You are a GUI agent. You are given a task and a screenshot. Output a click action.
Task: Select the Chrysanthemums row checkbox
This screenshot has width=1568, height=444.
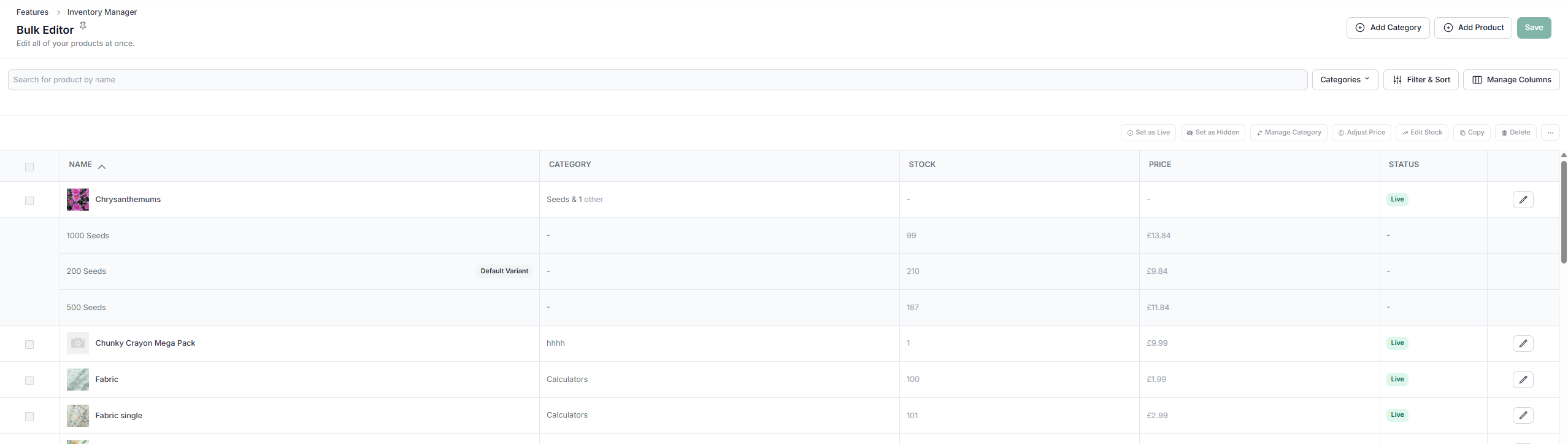pos(29,200)
